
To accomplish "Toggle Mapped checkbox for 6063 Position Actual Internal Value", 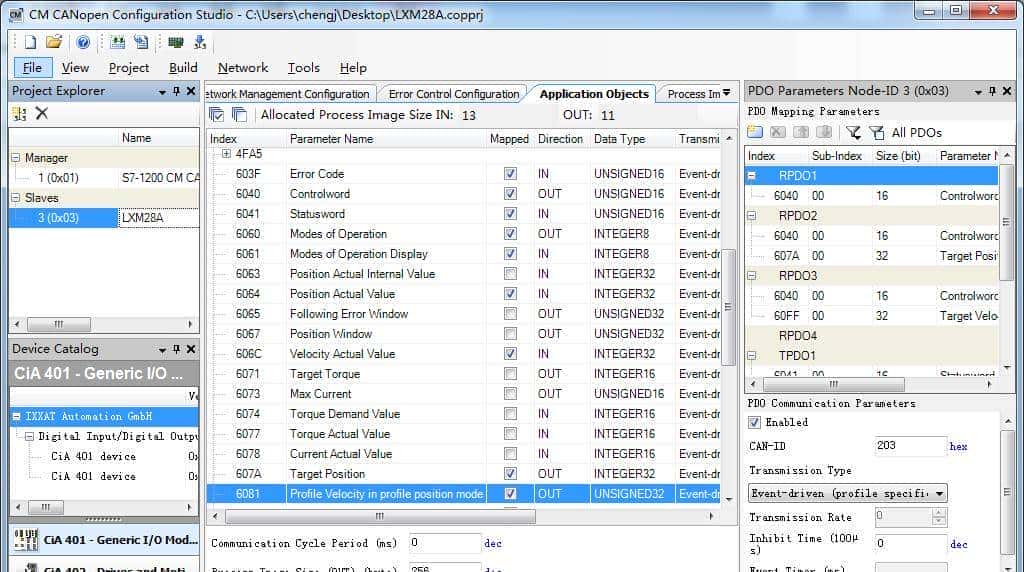I will pyautogui.click(x=511, y=274).
